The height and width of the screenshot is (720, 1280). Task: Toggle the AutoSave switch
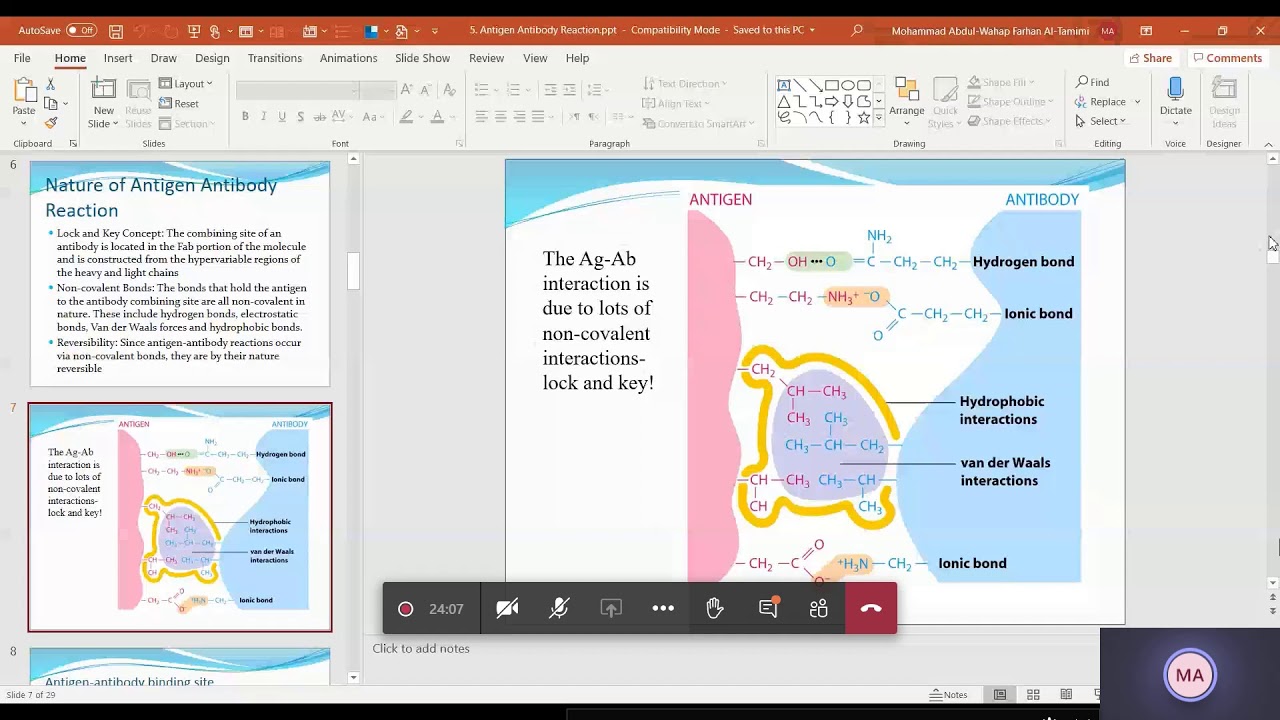81,31
